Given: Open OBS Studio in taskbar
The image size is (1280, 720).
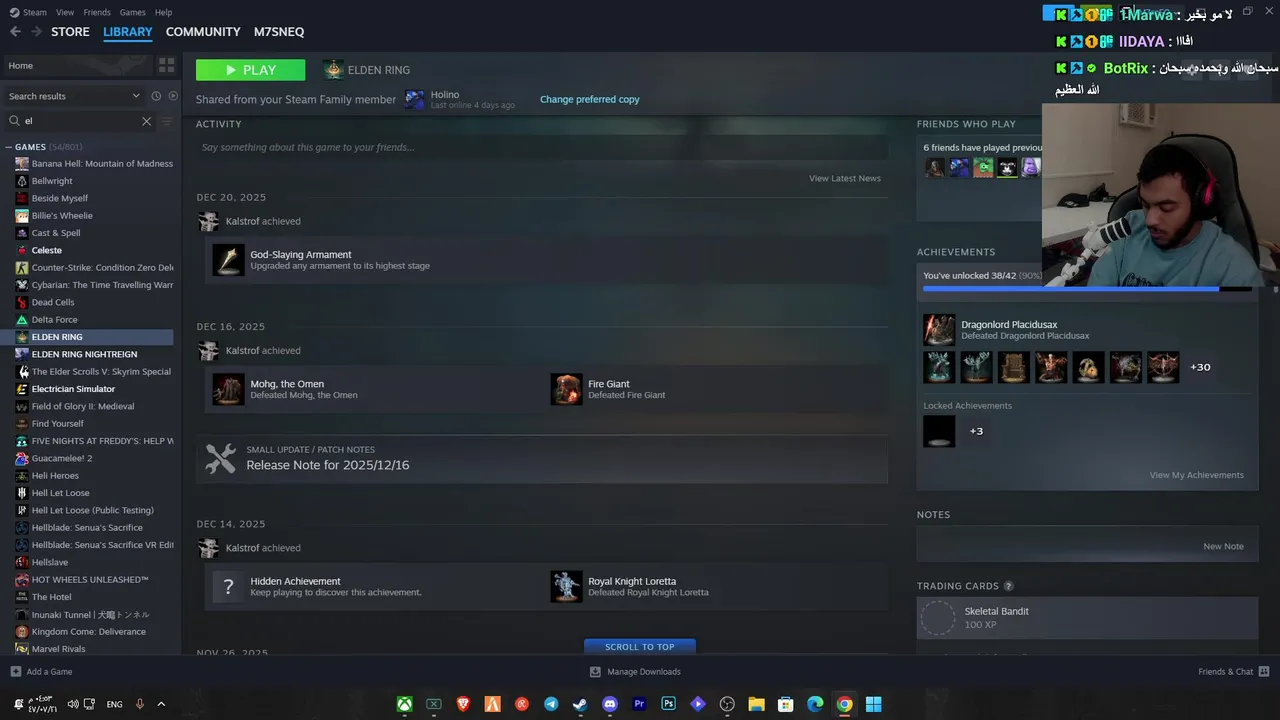Looking at the screenshot, I should (727, 704).
